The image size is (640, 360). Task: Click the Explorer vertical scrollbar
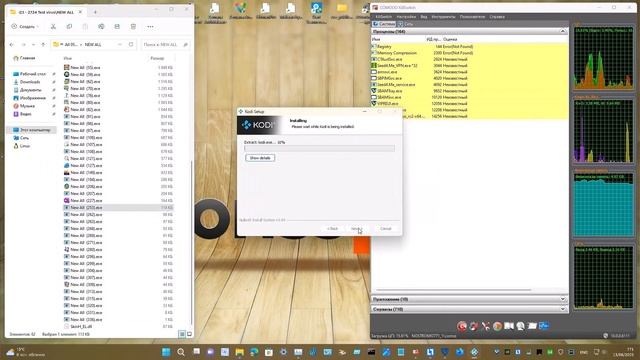click(191, 241)
